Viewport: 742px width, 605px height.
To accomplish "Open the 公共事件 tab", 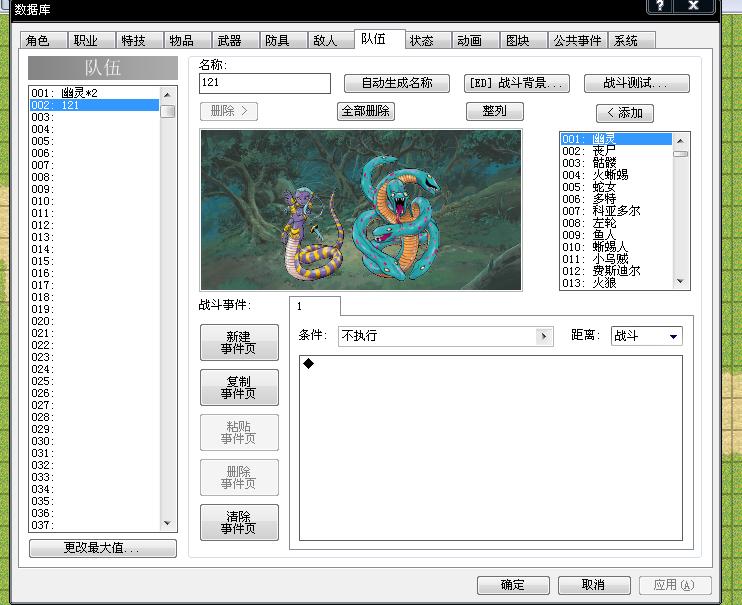I will [578, 41].
